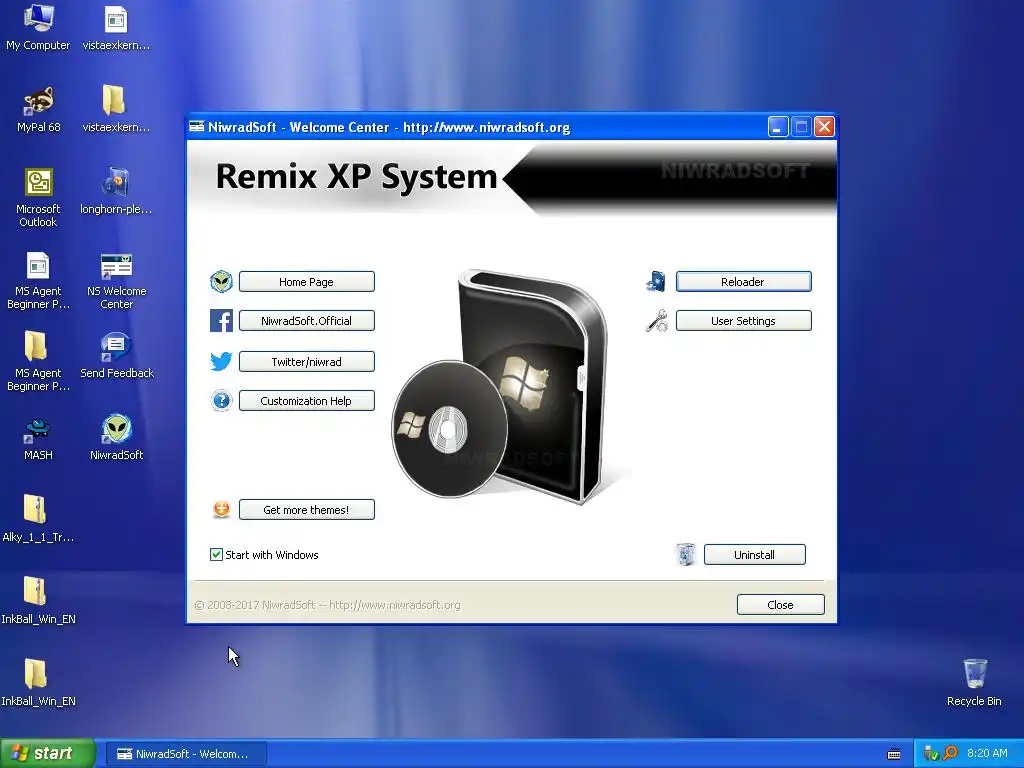The height and width of the screenshot is (768, 1024).
Task: Select the Alky_1_1_Tr... zip folder
Action: (37, 520)
